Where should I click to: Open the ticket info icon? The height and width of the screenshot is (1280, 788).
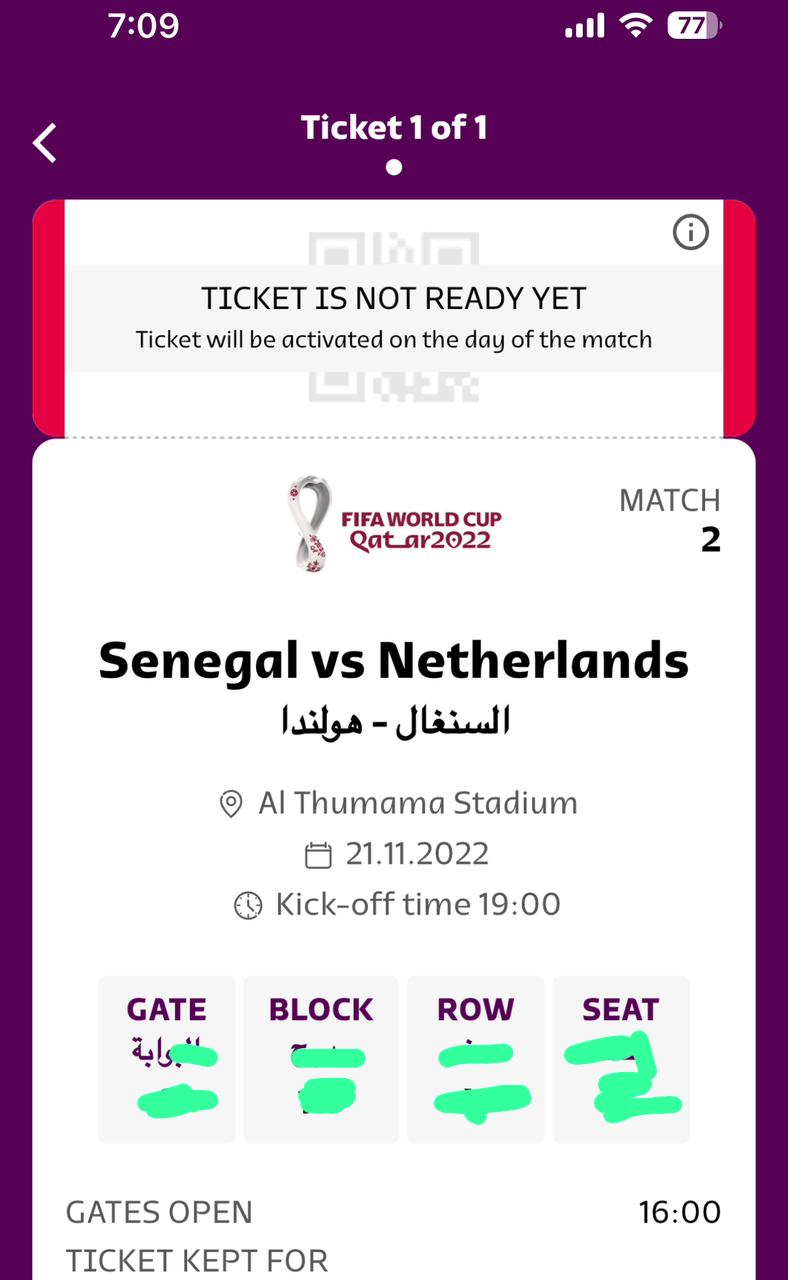point(691,233)
